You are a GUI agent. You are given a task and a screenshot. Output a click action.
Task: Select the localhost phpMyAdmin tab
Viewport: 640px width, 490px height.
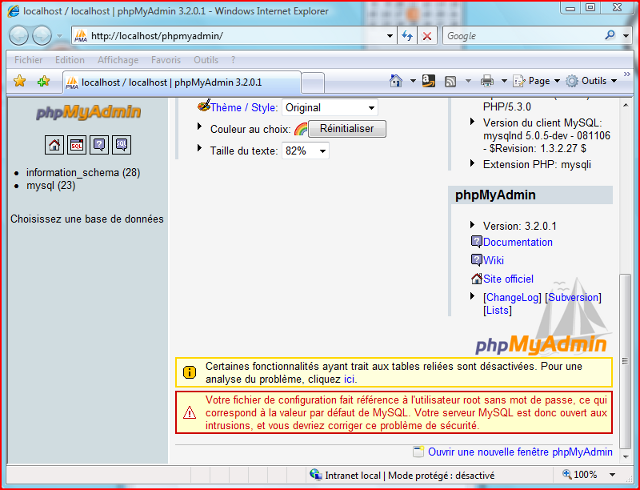pyautogui.click(x=182, y=82)
